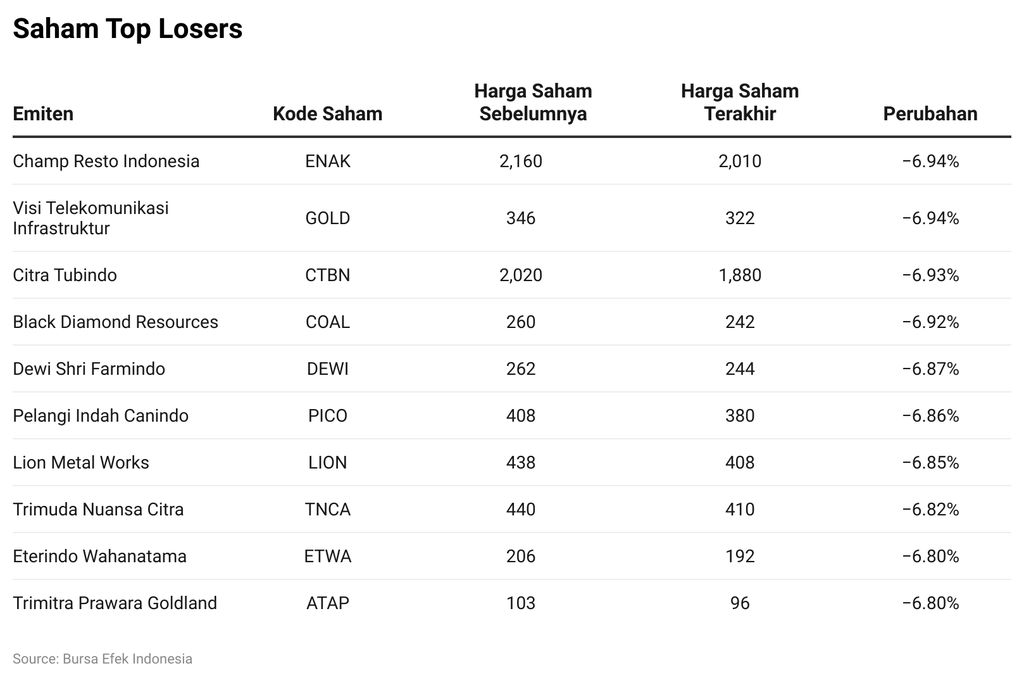This screenshot has height=680, width=1024.
Task: Click the Kode Saham column header
Action: pyautogui.click(x=327, y=114)
